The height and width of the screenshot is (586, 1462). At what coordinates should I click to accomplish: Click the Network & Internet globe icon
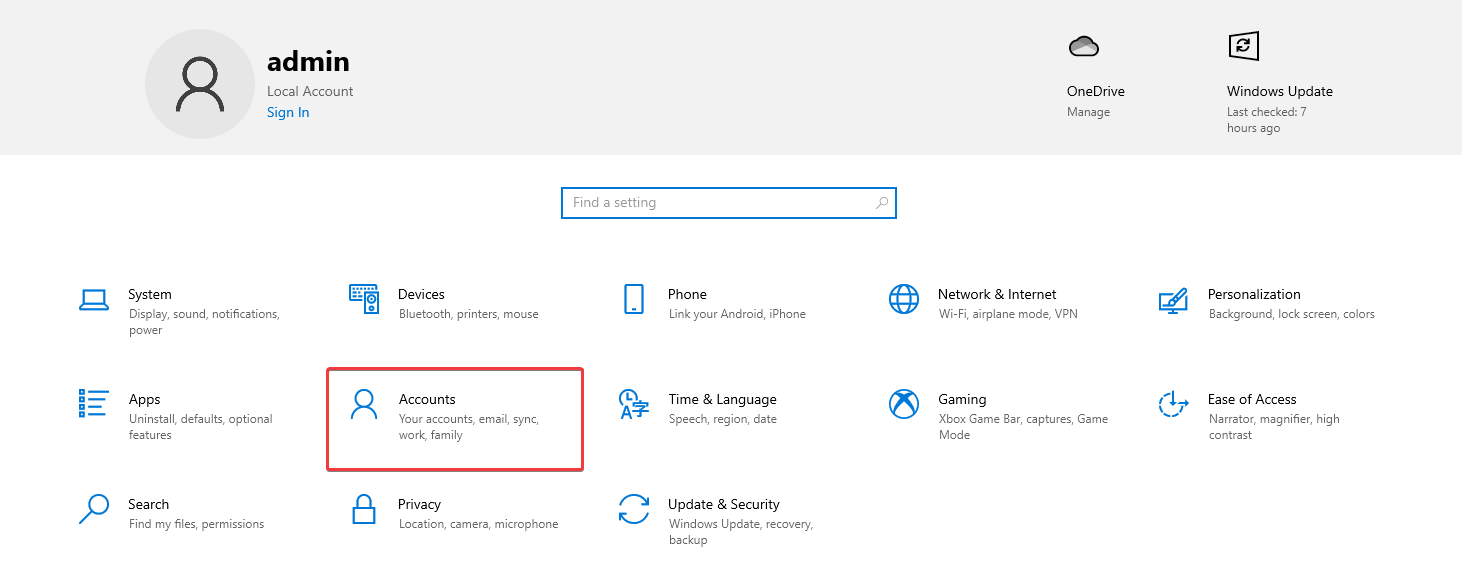[904, 299]
